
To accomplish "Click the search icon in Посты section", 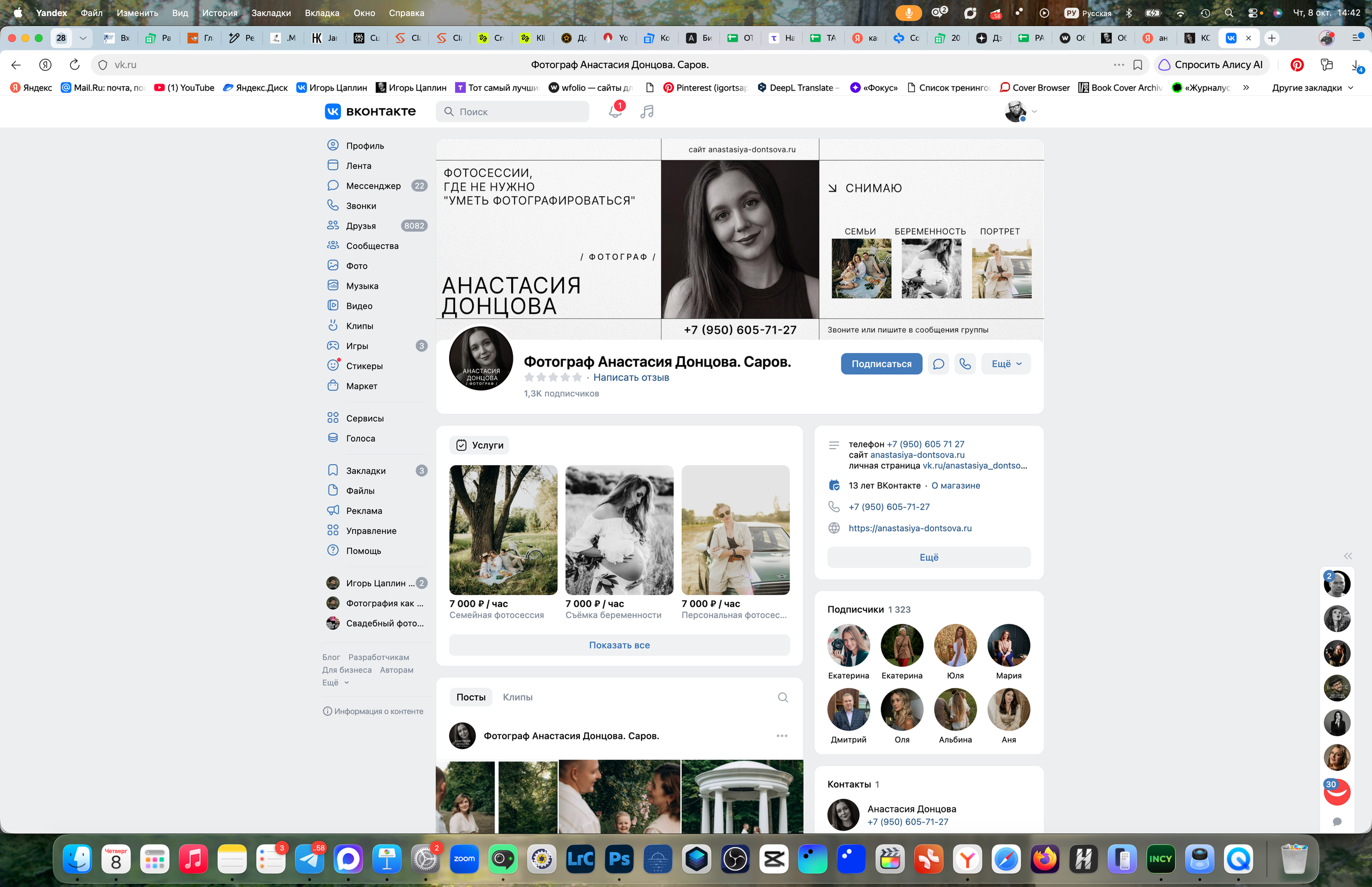I will pos(783,697).
